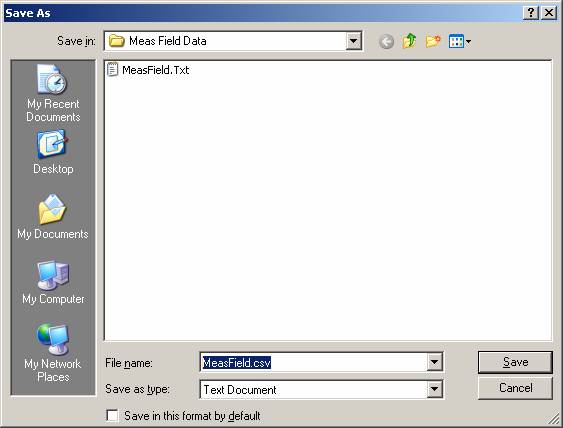This screenshot has width=563, height=428.
Task: Open My Recent Documents shortcut
Action: click(53, 93)
